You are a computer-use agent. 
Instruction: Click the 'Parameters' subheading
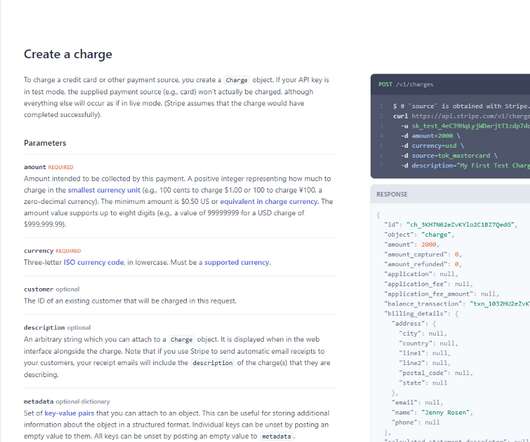point(45,143)
